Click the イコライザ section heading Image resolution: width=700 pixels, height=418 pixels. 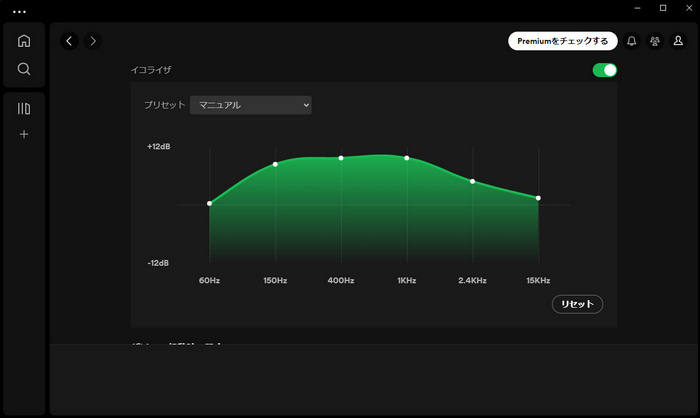151,70
